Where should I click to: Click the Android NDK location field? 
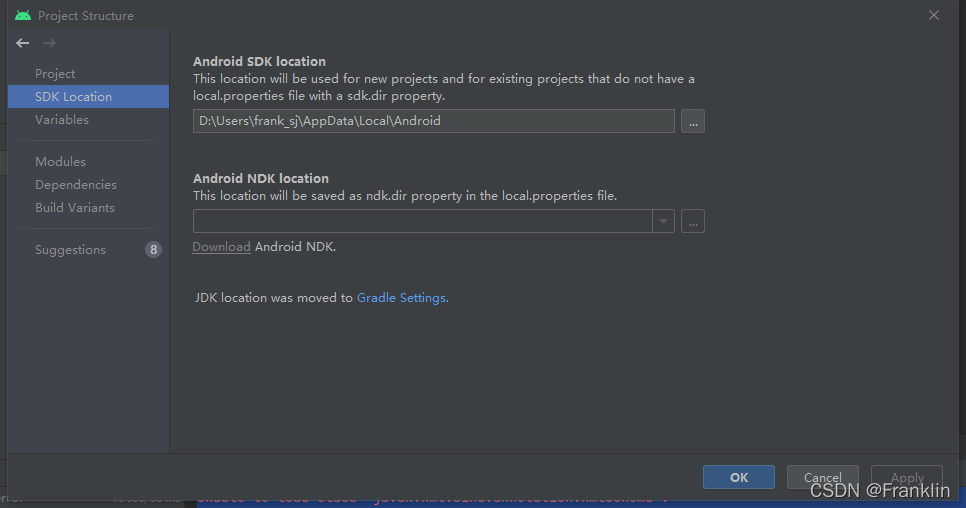click(x=423, y=221)
